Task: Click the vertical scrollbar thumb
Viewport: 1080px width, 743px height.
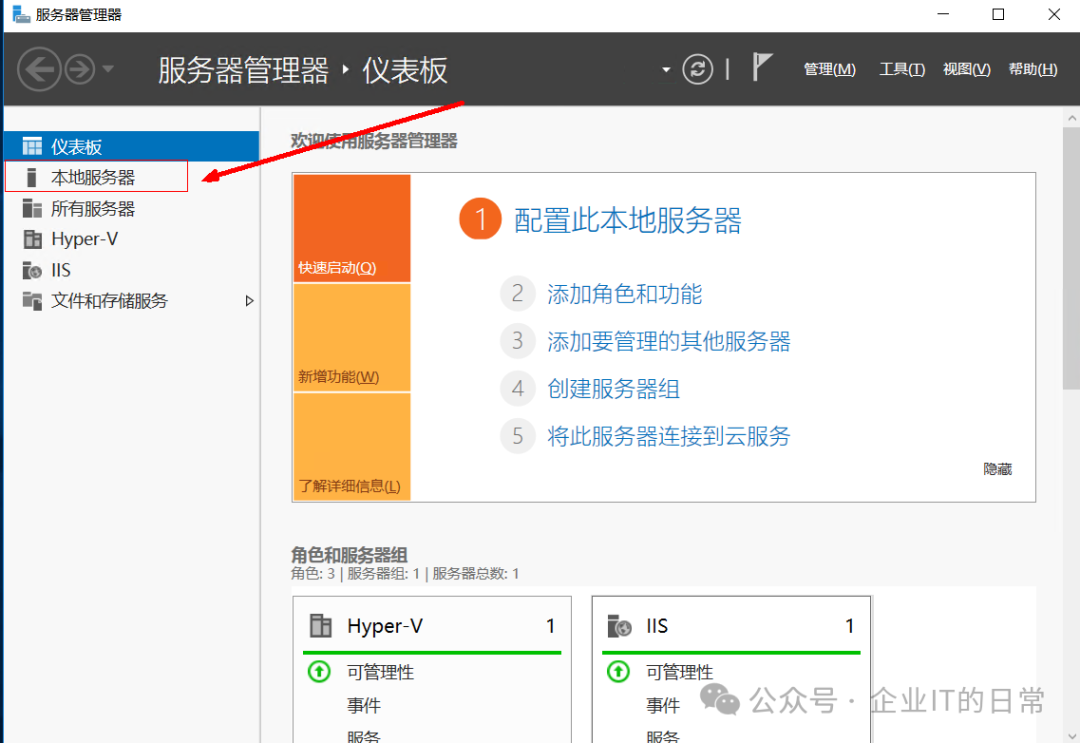Action: coord(1072,259)
